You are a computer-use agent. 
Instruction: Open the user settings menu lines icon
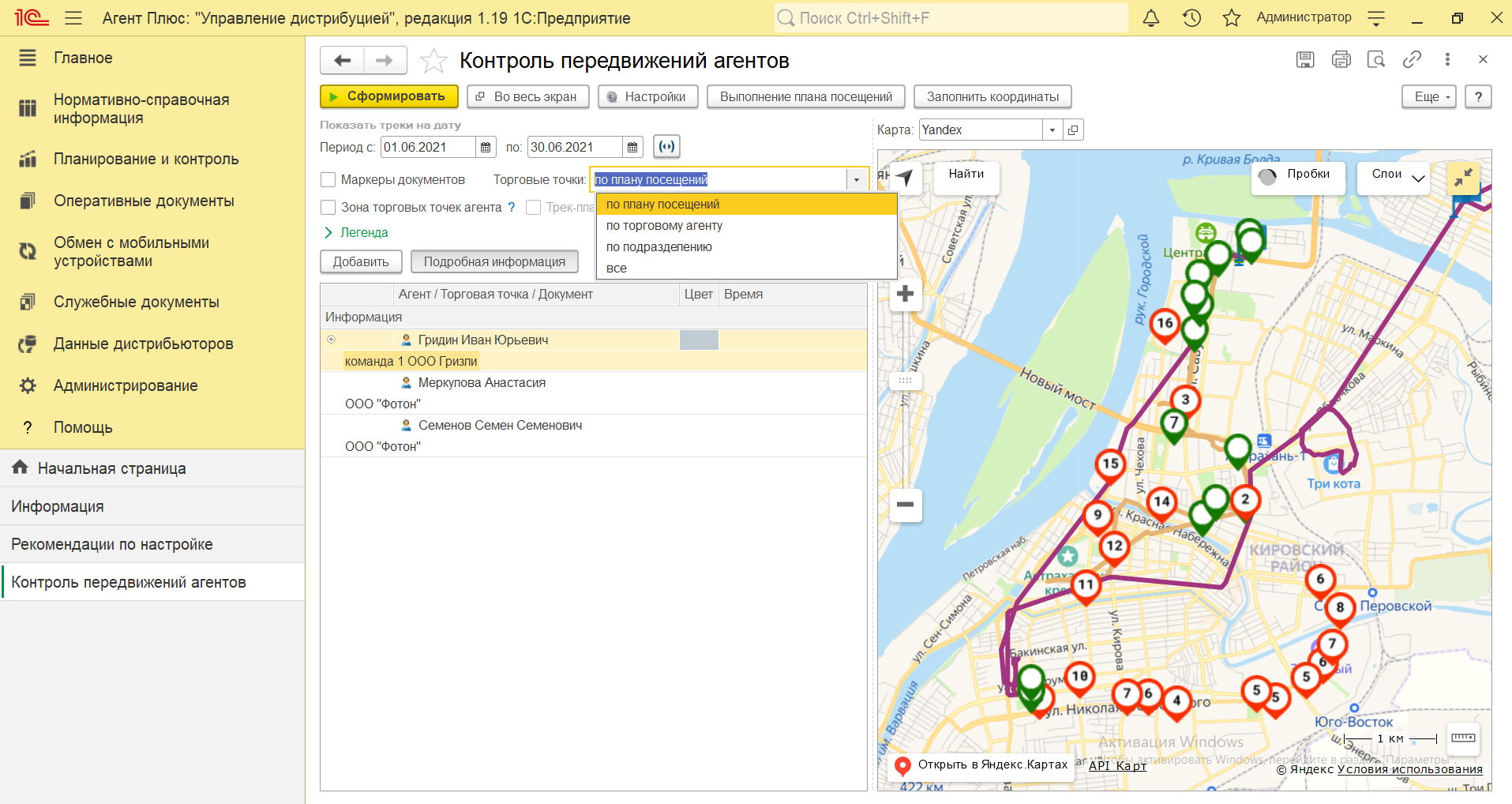tap(1376, 17)
